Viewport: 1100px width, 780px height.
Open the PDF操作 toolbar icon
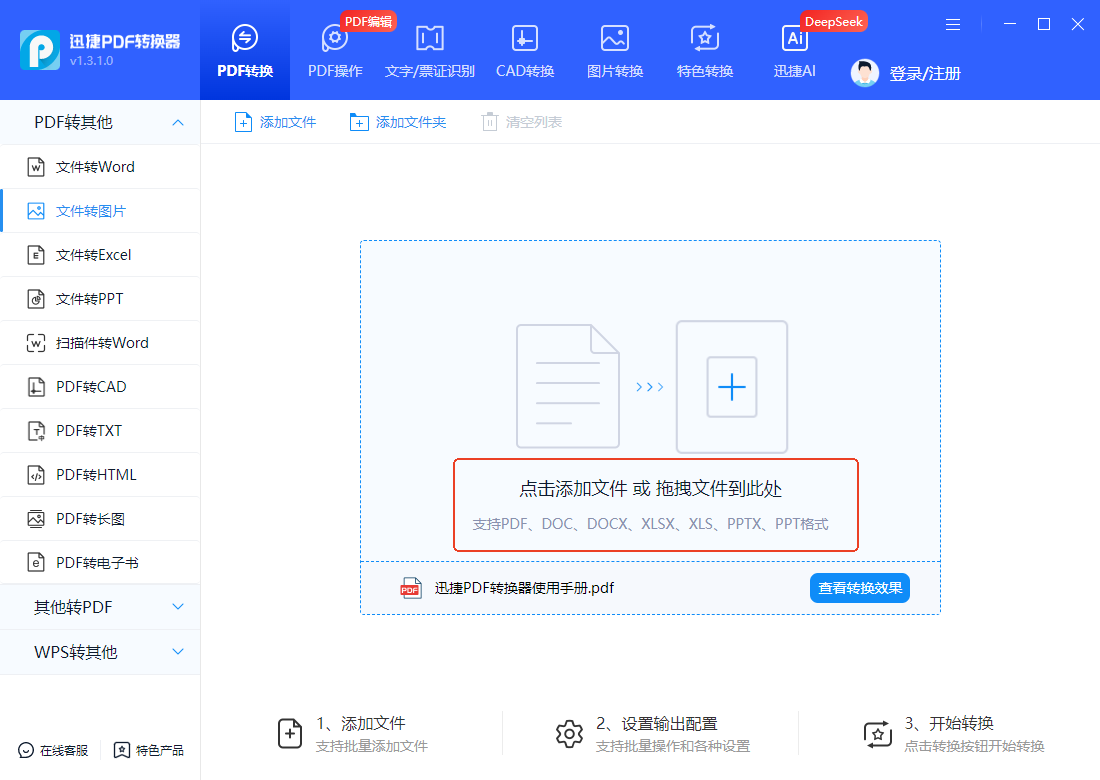tap(335, 39)
